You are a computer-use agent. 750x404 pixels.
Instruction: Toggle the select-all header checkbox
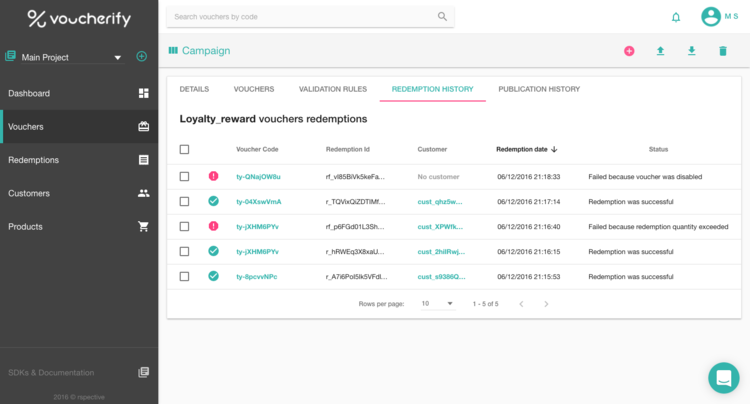click(184, 149)
